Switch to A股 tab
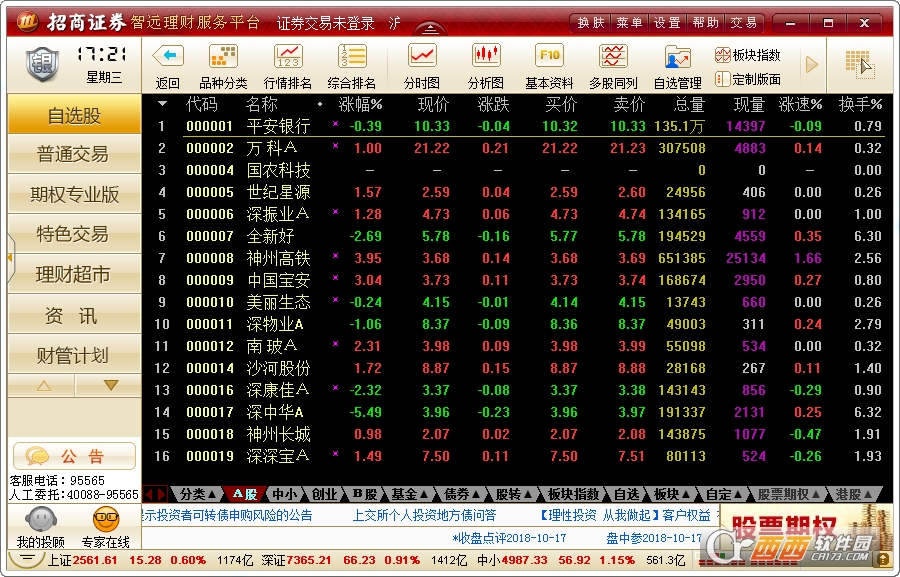This screenshot has height=577, width=900. pyautogui.click(x=245, y=494)
